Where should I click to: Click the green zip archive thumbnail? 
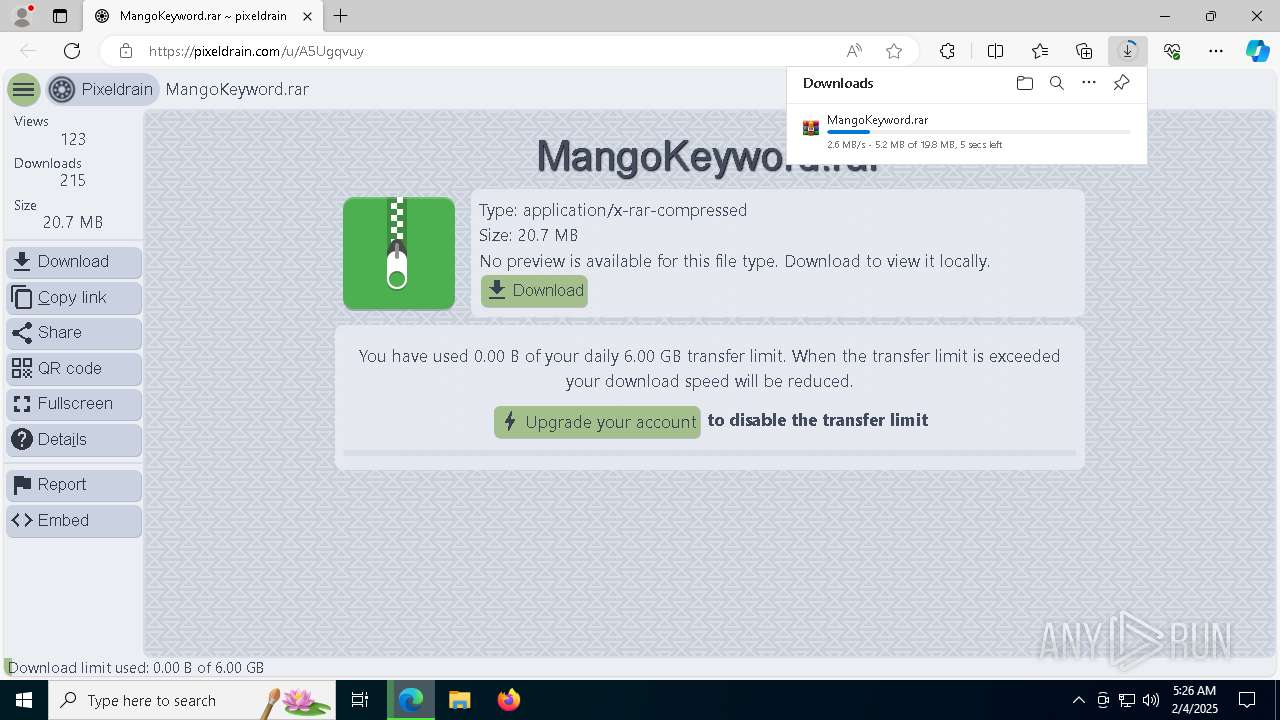pos(399,254)
